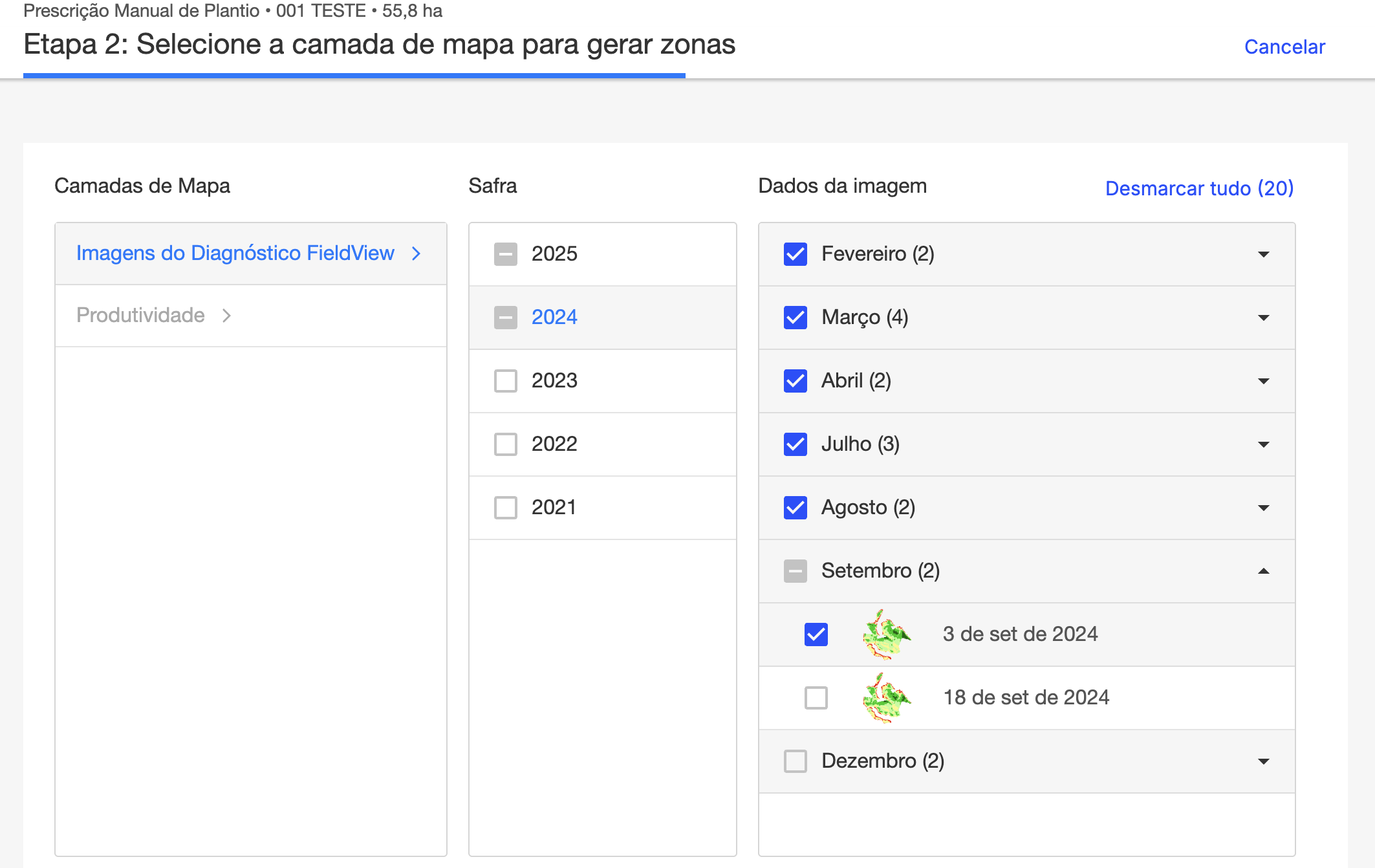1375x868 pixels.
Task: Uncheck the Fevereiro (2) month checkbox
Action: coord(795,254)
